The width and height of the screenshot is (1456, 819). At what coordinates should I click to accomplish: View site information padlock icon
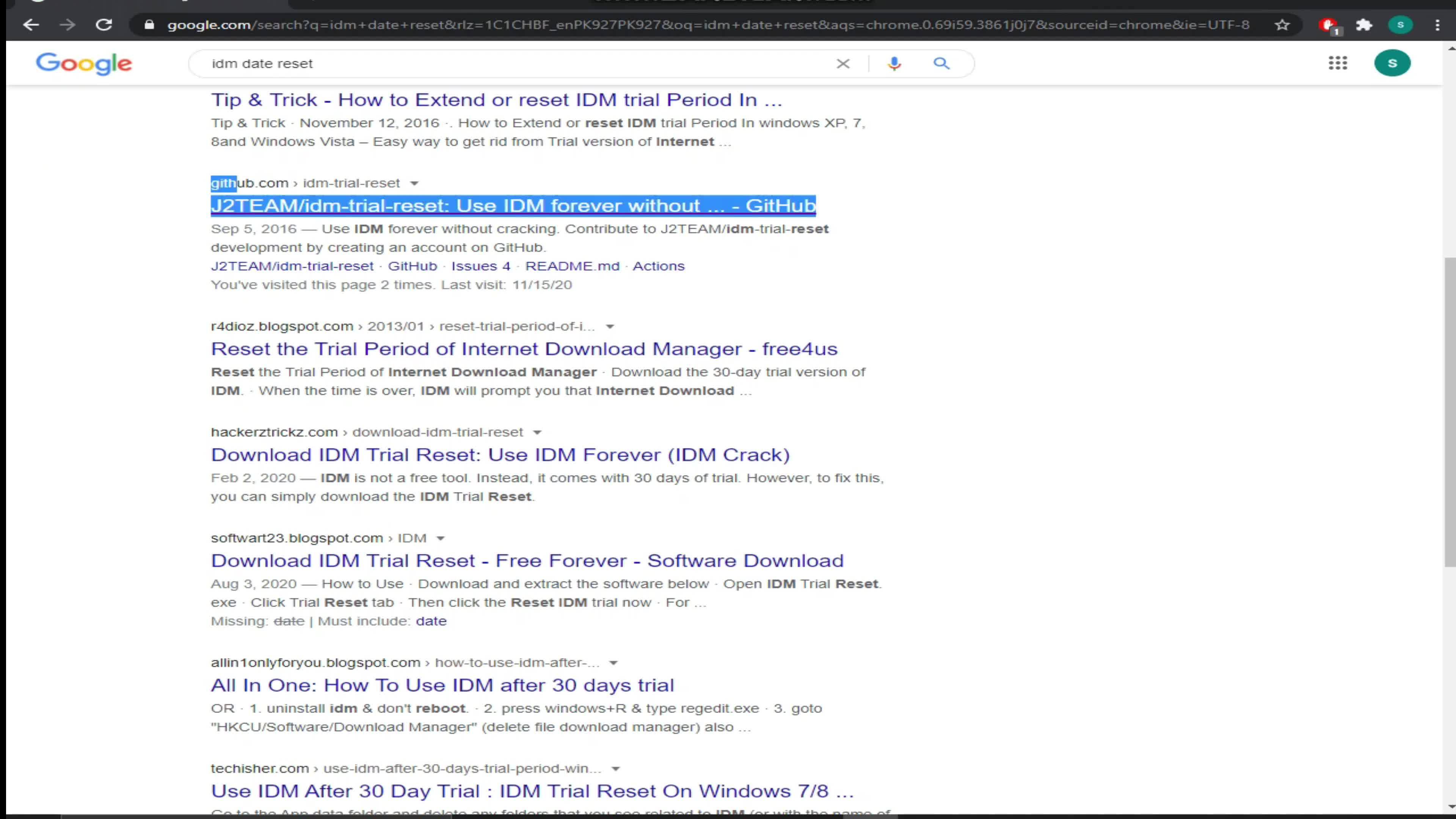(149, 25)
